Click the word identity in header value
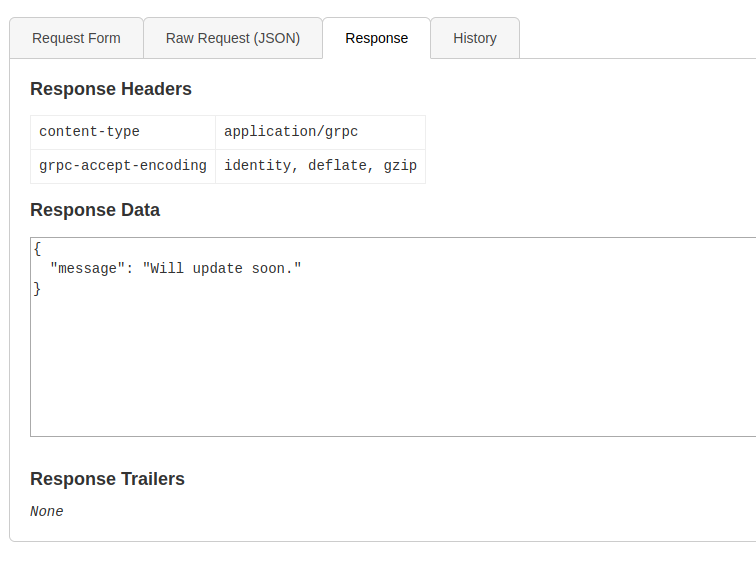 click(258, 166)
